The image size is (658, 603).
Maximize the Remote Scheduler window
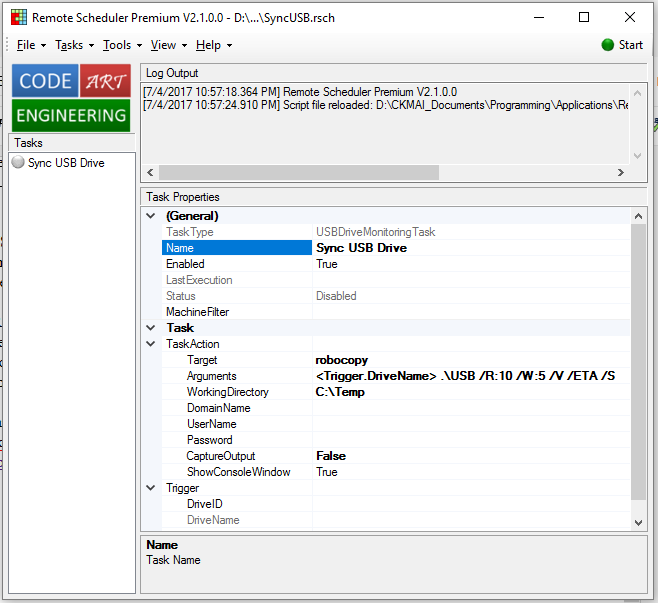click(x=584, y=18)
